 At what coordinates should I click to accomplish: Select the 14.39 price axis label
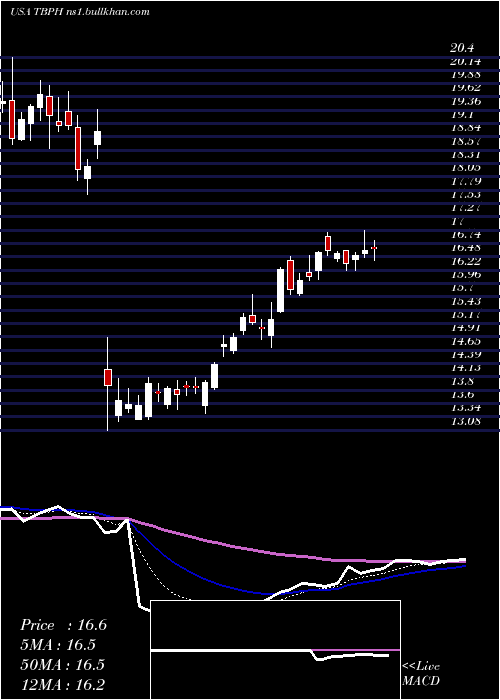tap(466, 354)
